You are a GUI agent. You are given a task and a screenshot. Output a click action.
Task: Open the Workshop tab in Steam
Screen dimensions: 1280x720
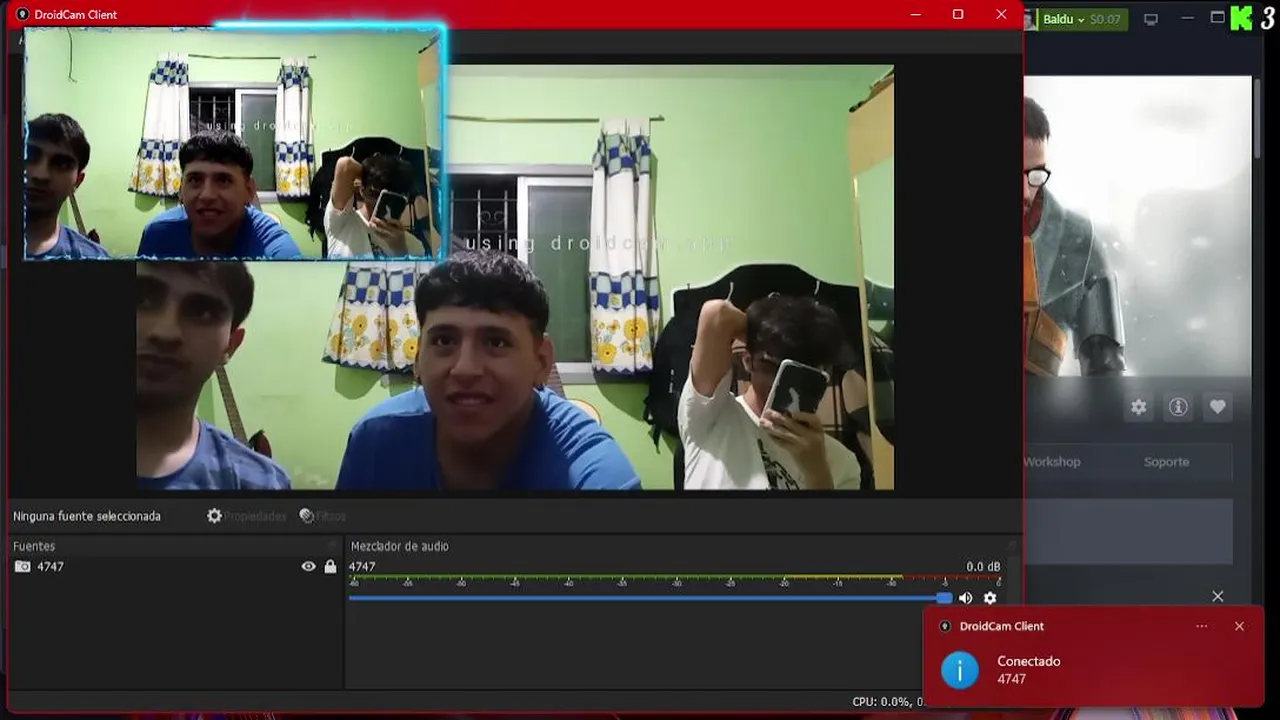(x=1052, y=462)
